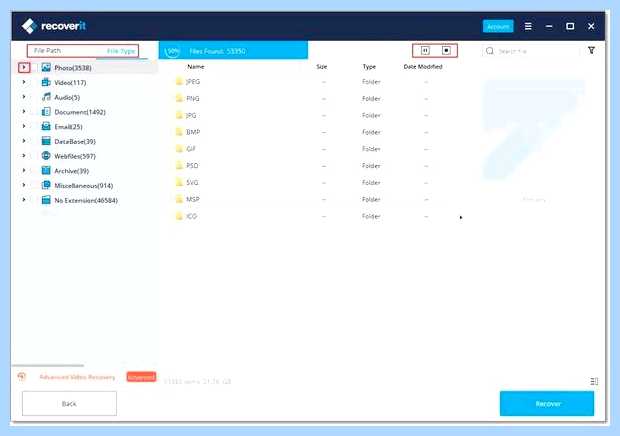Image resolution: width=620 pixels, height=436 pixels.
Task: Click the BMP folder icon
Action: click(180, 132)
